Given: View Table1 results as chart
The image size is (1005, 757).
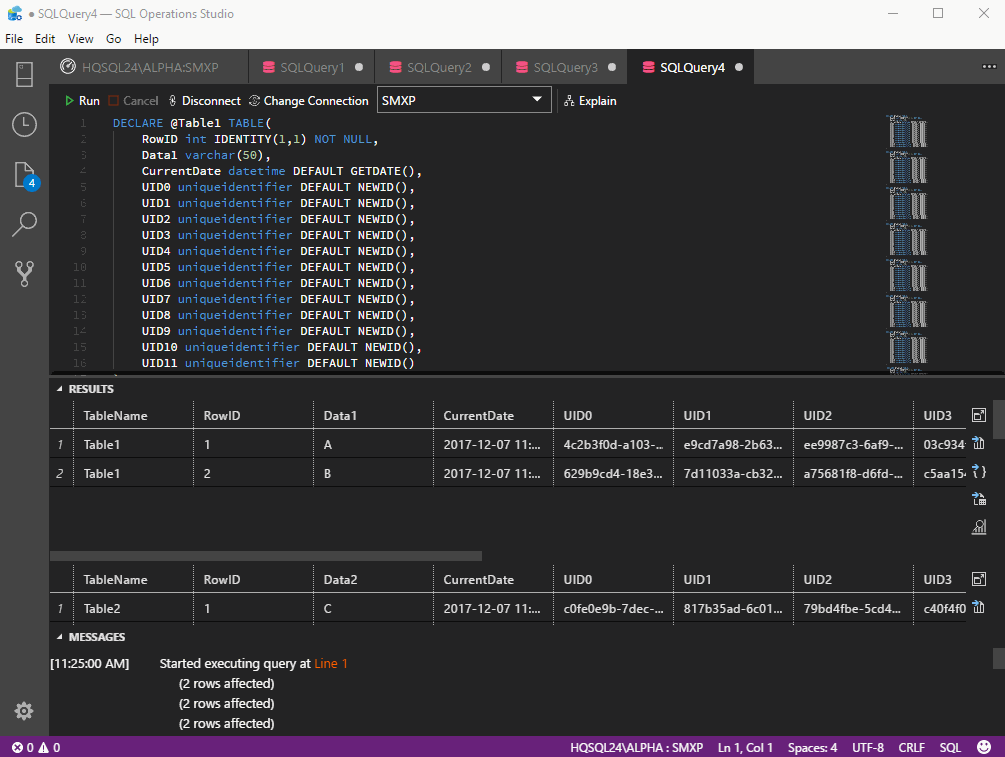Looking at the screenshot, I should (979, 527).
